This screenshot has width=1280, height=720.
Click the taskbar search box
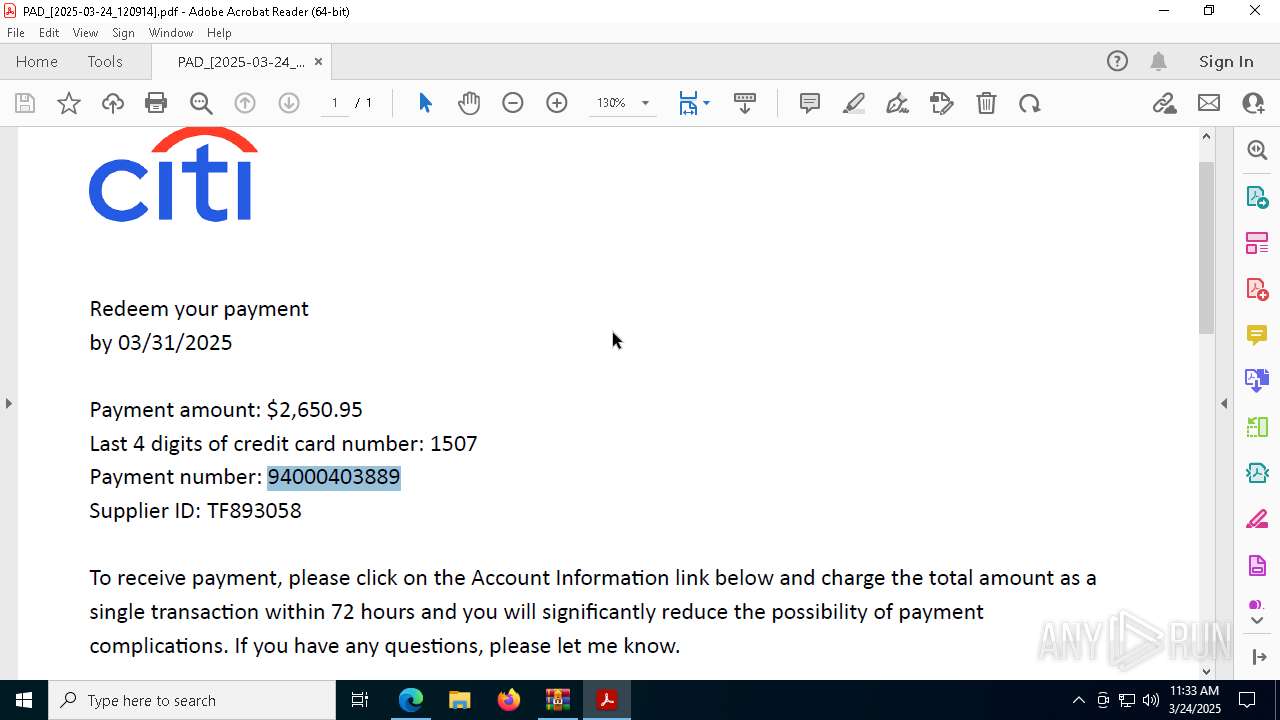(192, 700)
